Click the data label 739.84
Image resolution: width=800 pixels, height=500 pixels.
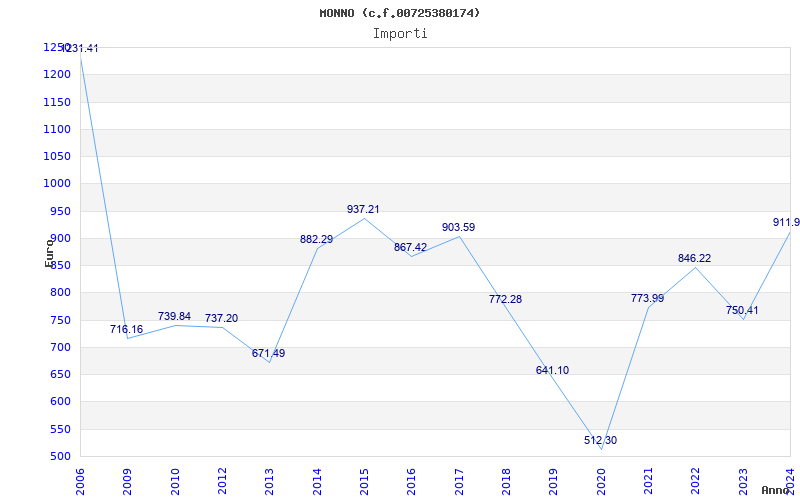(174, 316)
